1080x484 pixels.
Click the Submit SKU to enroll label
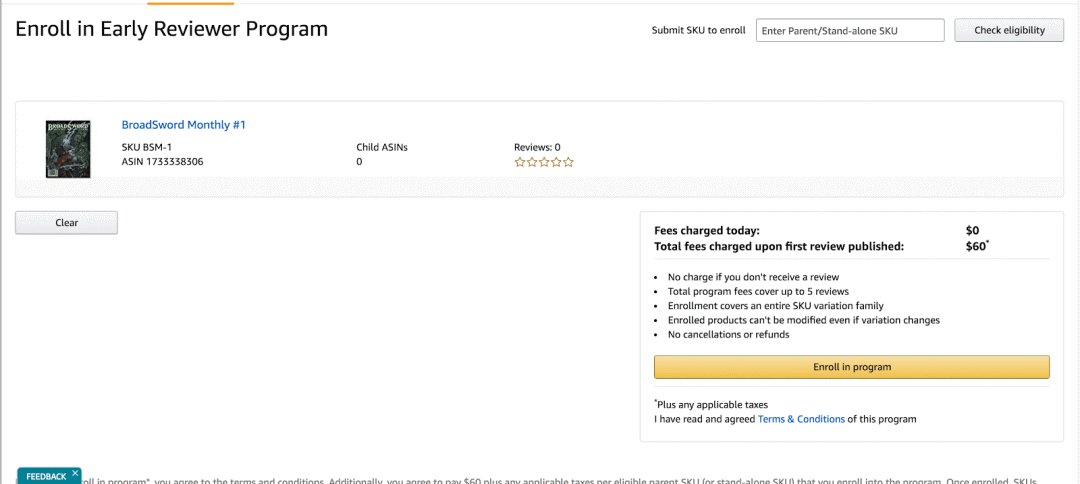tap(699, 31)
